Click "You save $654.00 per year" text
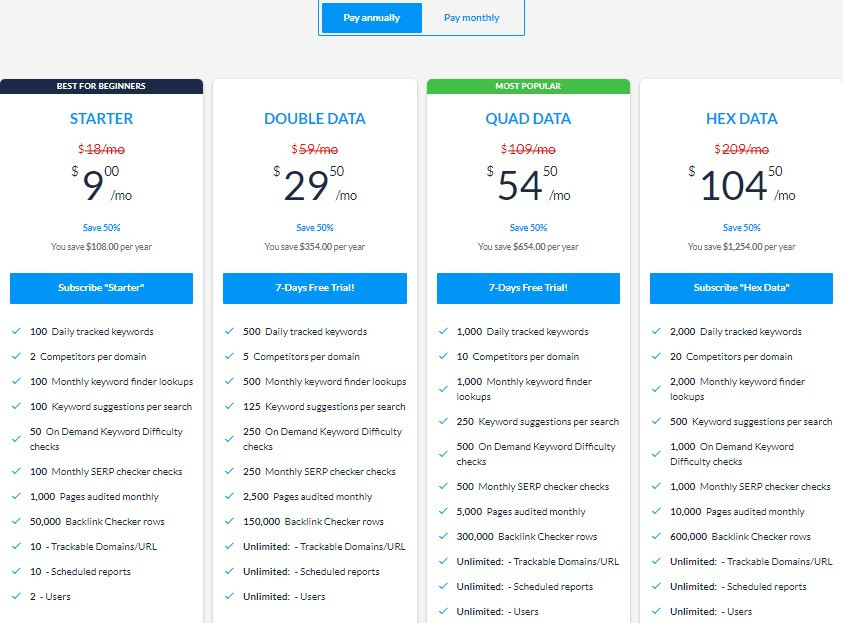Screen dimensions: 843x623 [528, 247]
